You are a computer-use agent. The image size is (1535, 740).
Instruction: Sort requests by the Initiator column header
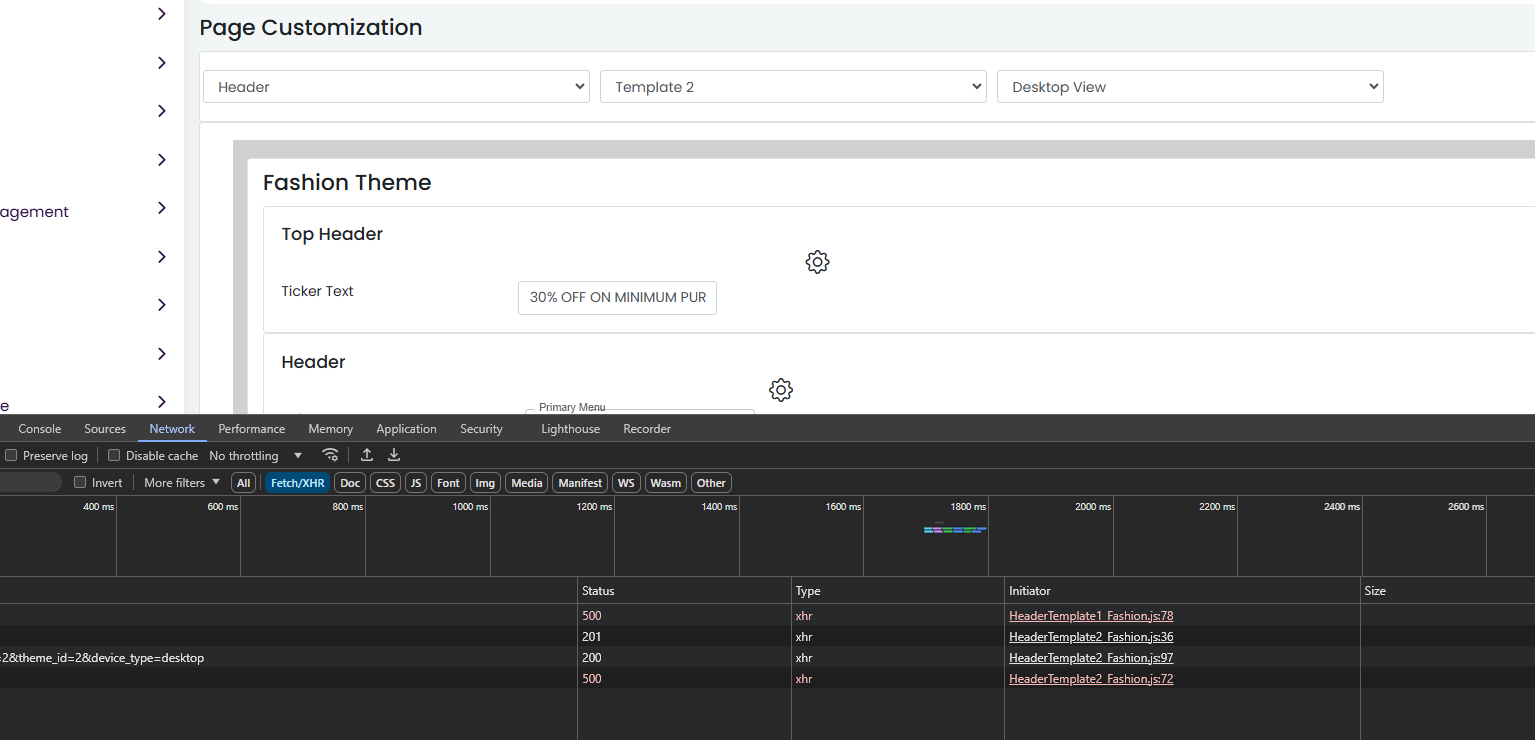click(x=1182, y=591)
